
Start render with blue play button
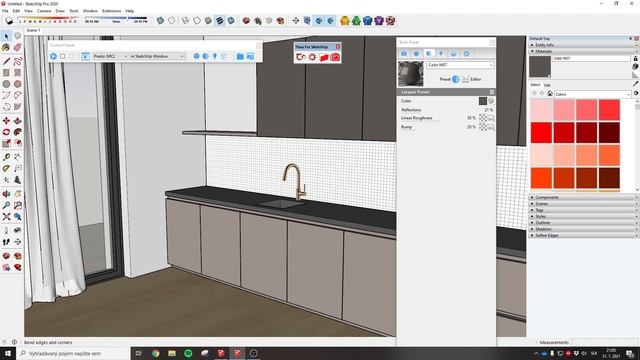tap(53, 56)
